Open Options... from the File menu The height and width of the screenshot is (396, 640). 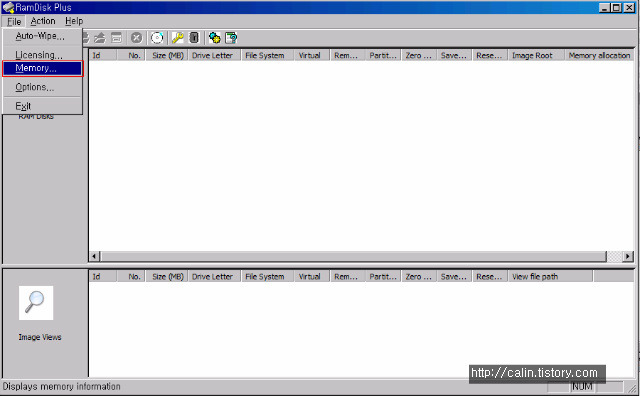42,87
